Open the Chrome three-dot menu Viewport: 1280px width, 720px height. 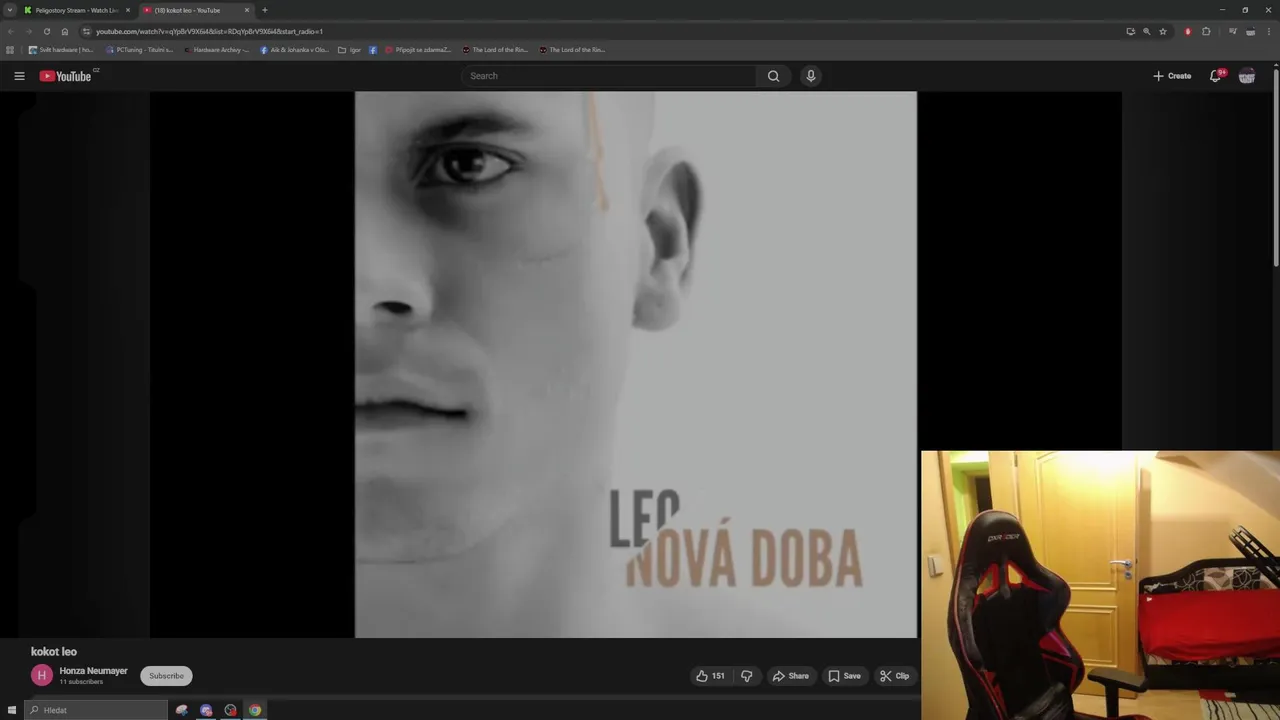click(1269, 31)
